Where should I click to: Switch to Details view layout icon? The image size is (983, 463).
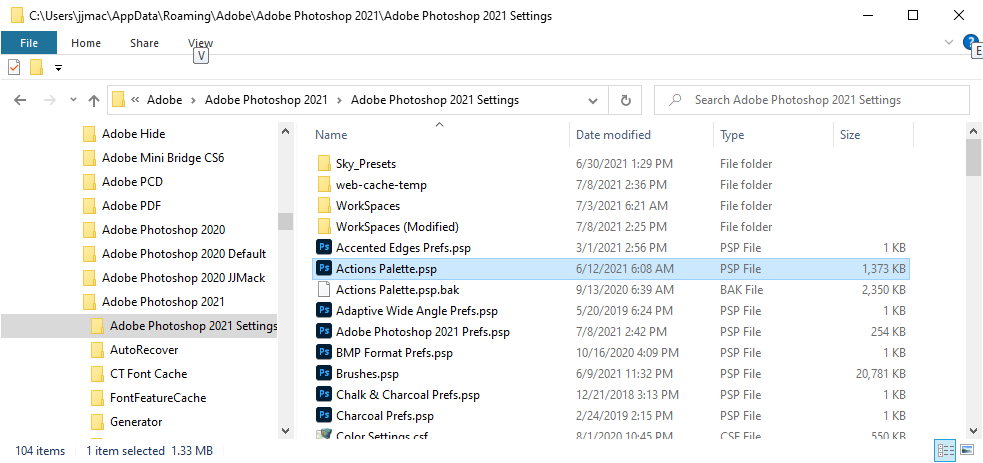click(x=945, y=450)
